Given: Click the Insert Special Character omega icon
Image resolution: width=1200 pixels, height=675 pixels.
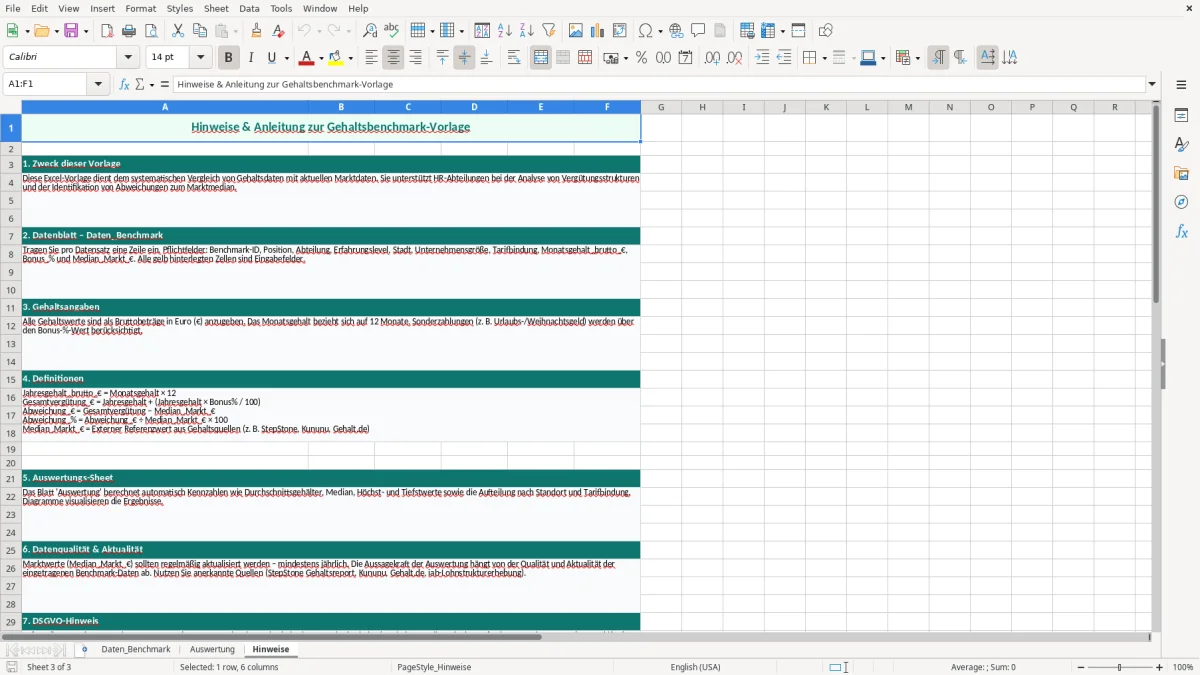Looking at the screenshot, I should (645, 31).
